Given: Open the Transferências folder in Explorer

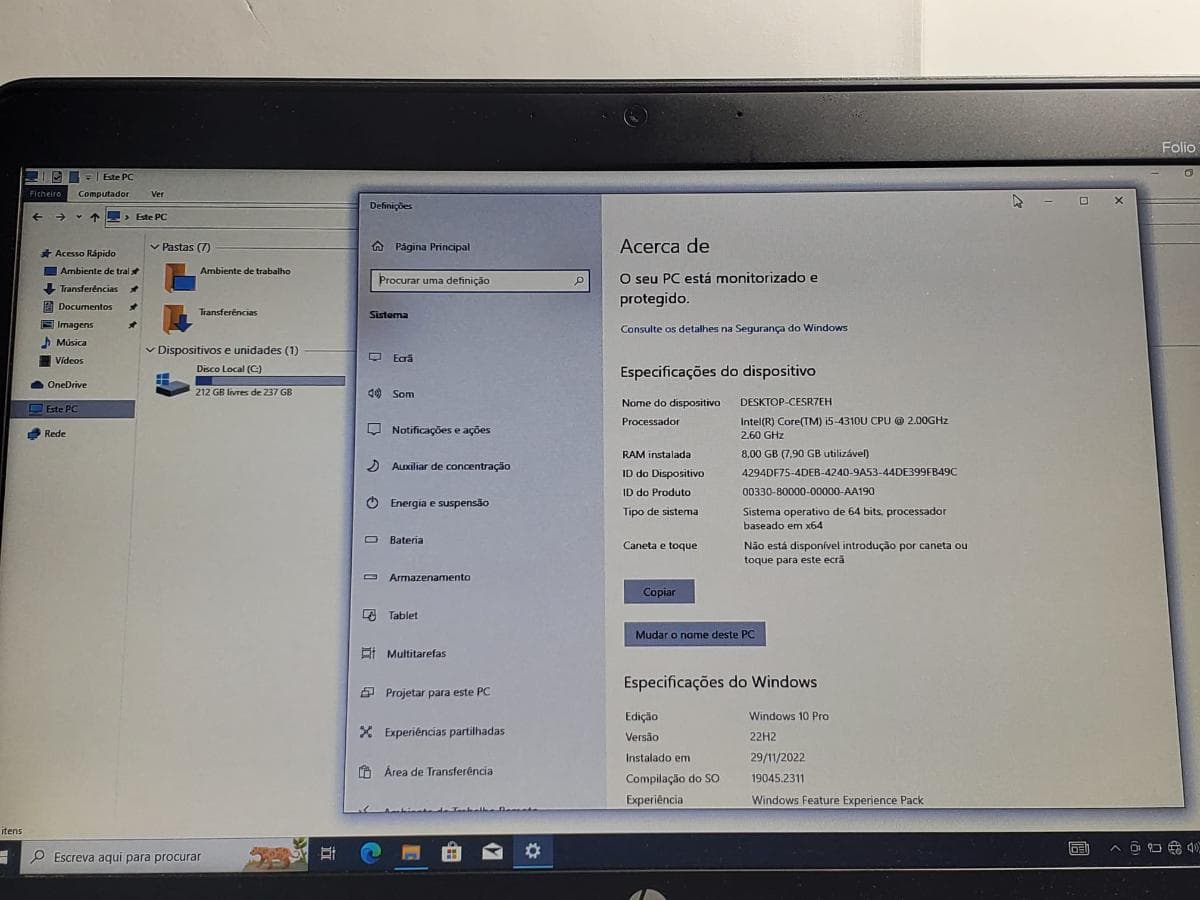Looking at the screenshot, I should click(211, 319).
